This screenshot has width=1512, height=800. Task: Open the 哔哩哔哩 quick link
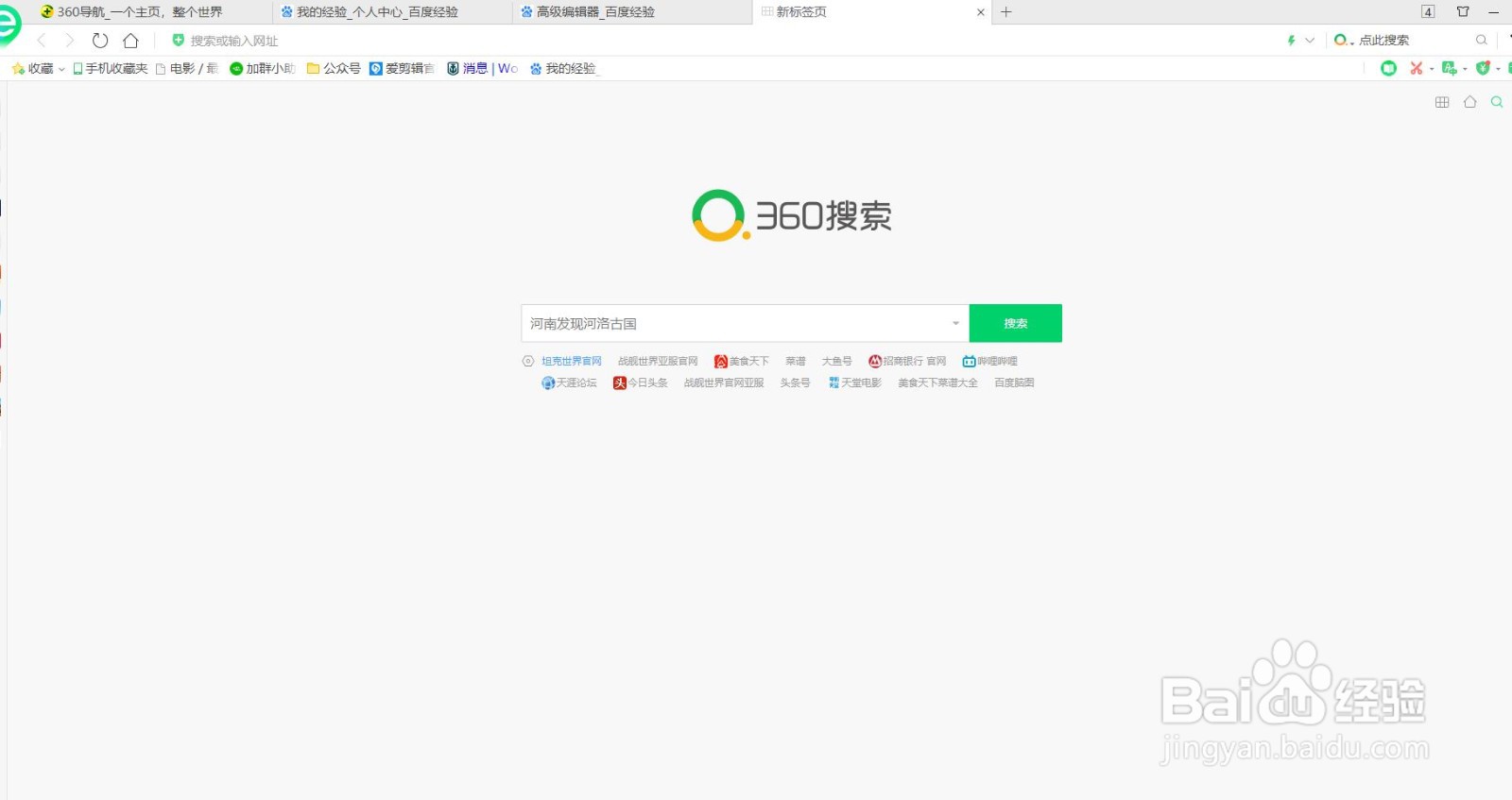point(990,361)
